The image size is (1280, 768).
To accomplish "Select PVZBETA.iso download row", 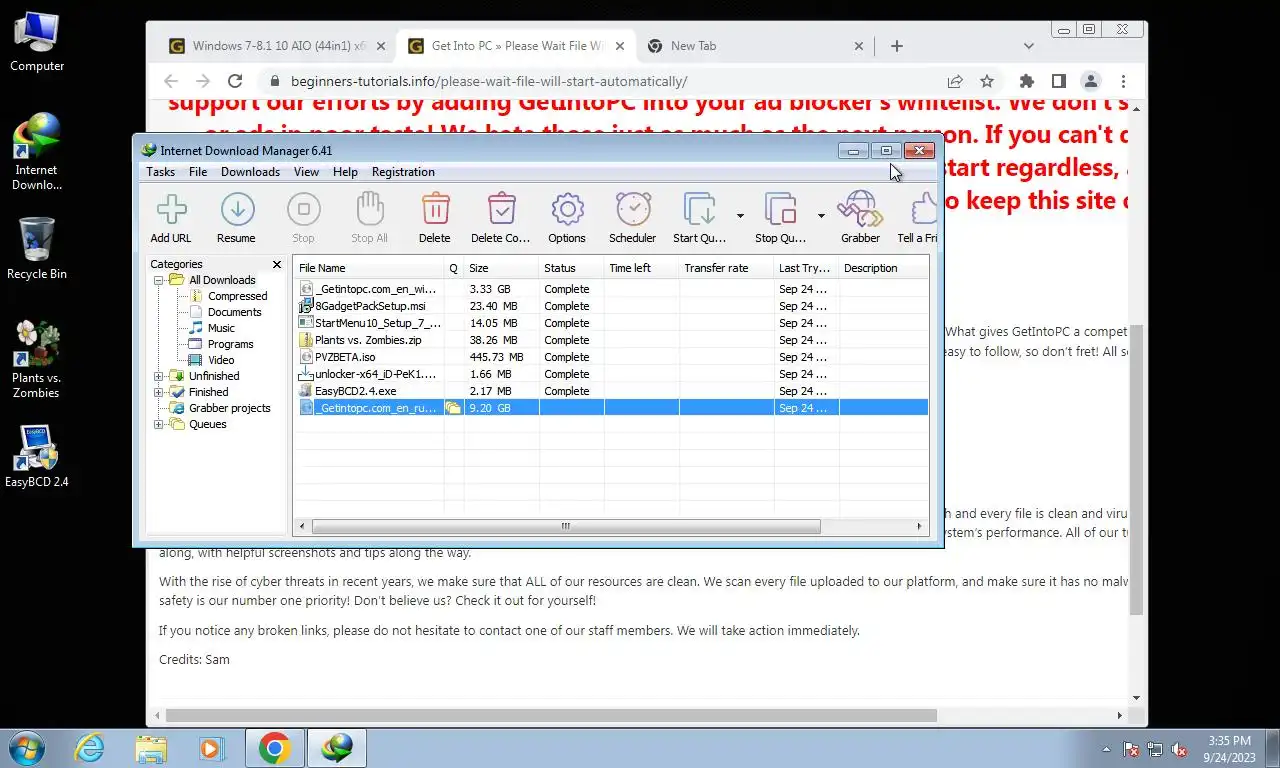I will pos(611,357).
